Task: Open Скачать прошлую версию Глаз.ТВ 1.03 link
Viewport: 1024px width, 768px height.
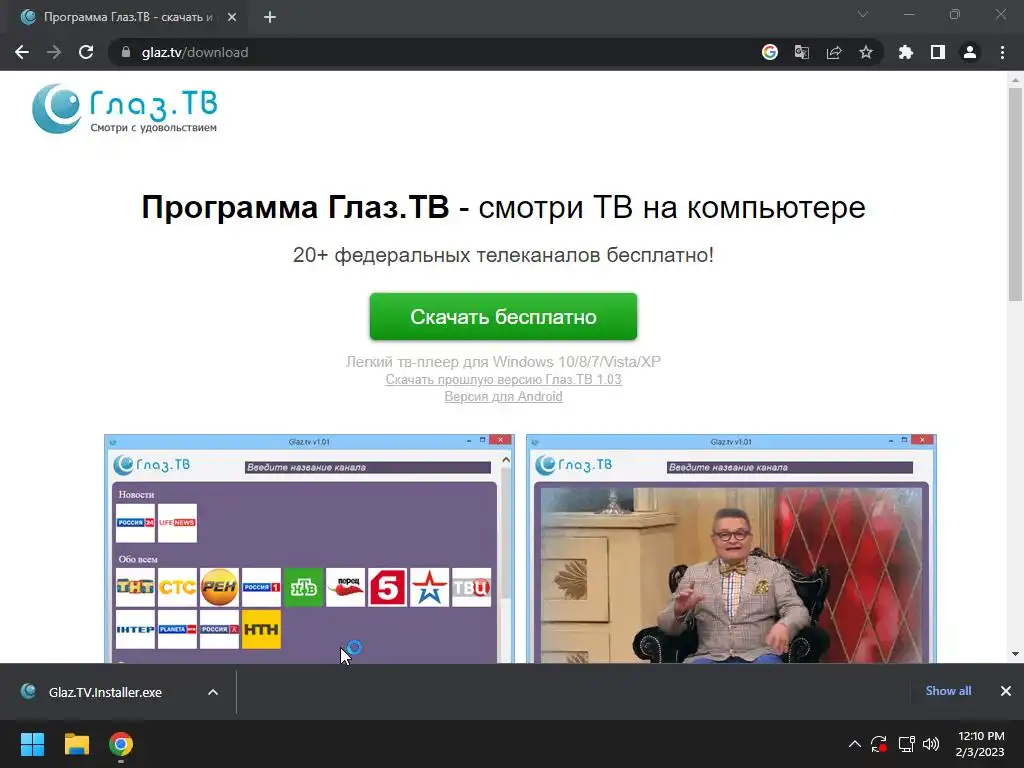Action: coord(503,379)
